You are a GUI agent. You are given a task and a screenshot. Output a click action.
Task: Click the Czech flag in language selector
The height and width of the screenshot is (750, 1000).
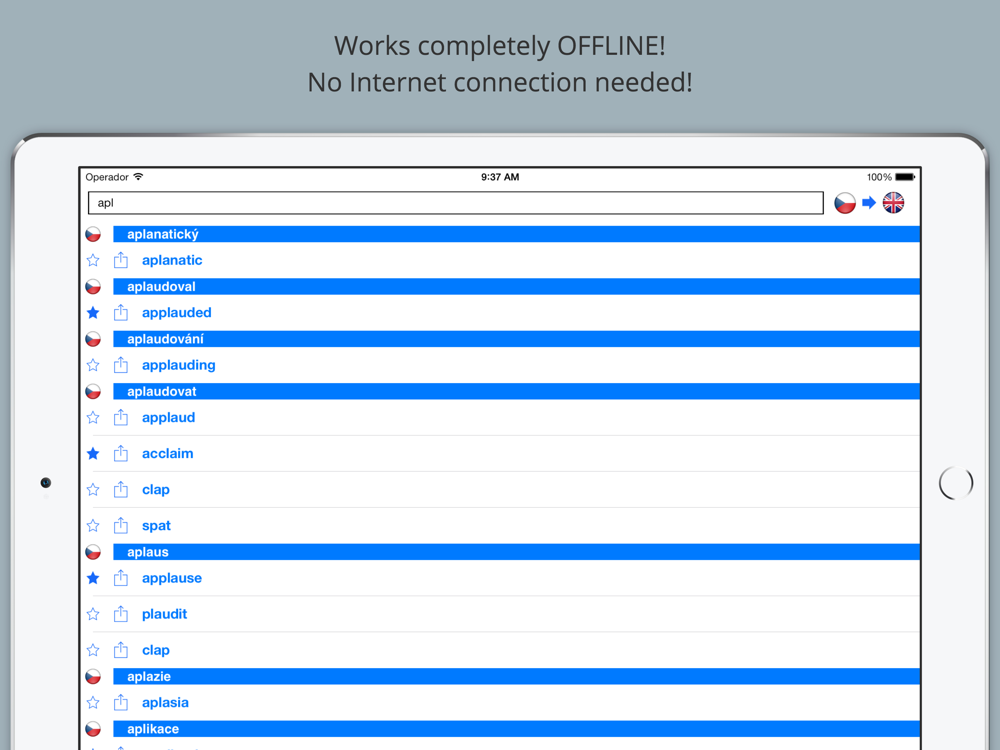845,203
